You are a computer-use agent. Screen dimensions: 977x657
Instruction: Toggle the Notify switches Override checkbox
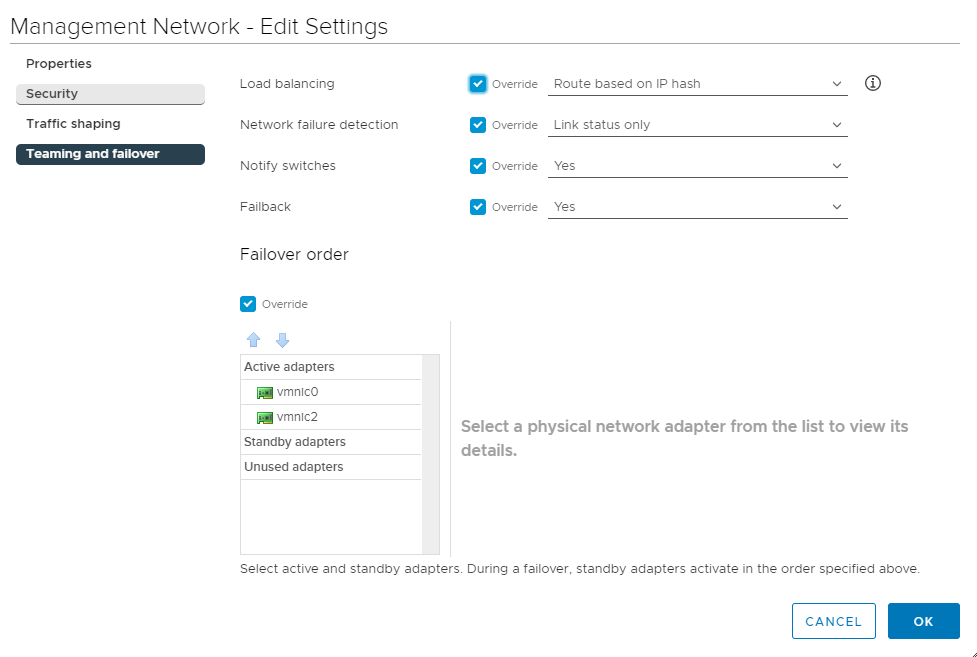[x=478, y=166]
